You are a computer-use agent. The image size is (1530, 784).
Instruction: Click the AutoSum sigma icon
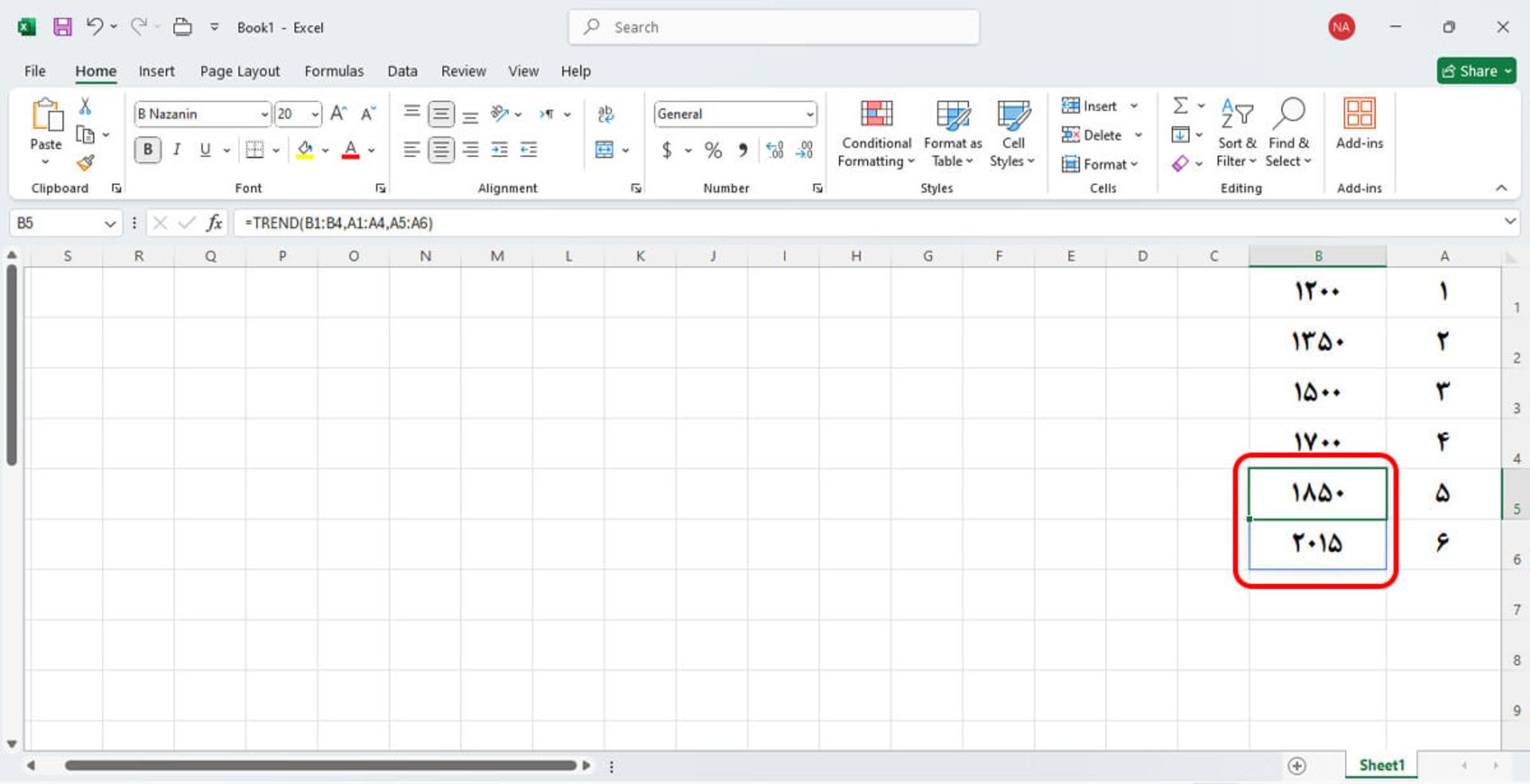tap(1180, 105)
